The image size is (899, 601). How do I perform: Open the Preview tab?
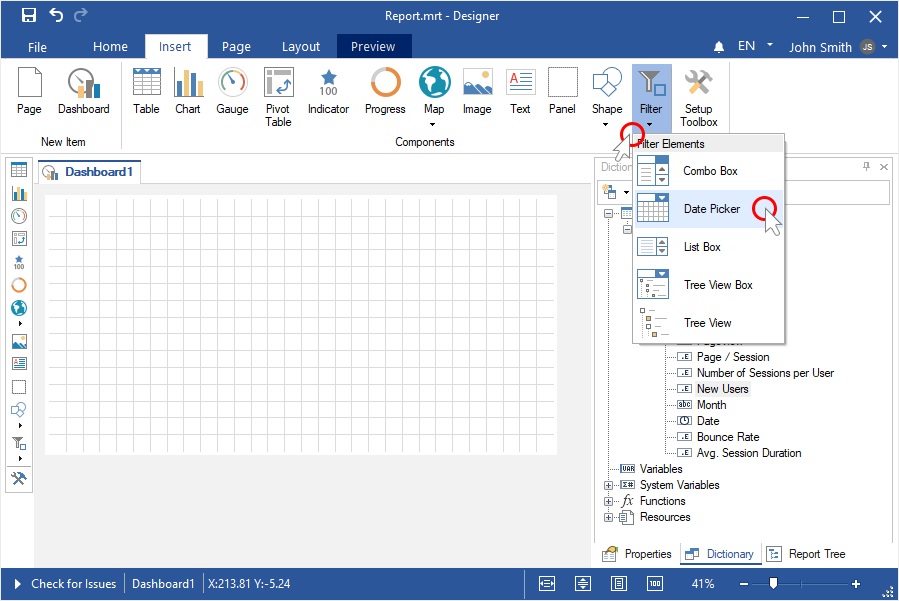click(373, 47)
